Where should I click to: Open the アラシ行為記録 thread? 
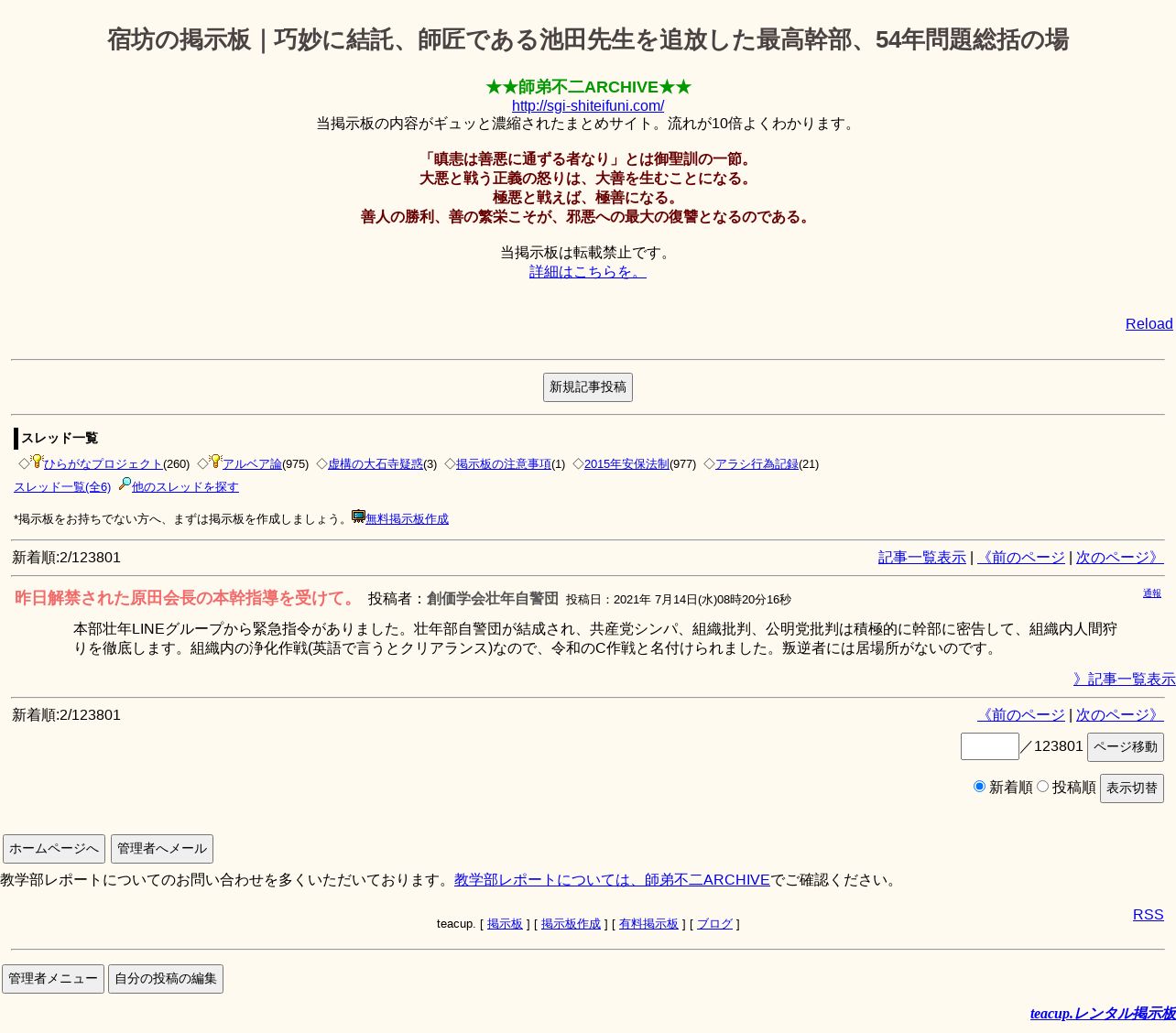point(757,464)
